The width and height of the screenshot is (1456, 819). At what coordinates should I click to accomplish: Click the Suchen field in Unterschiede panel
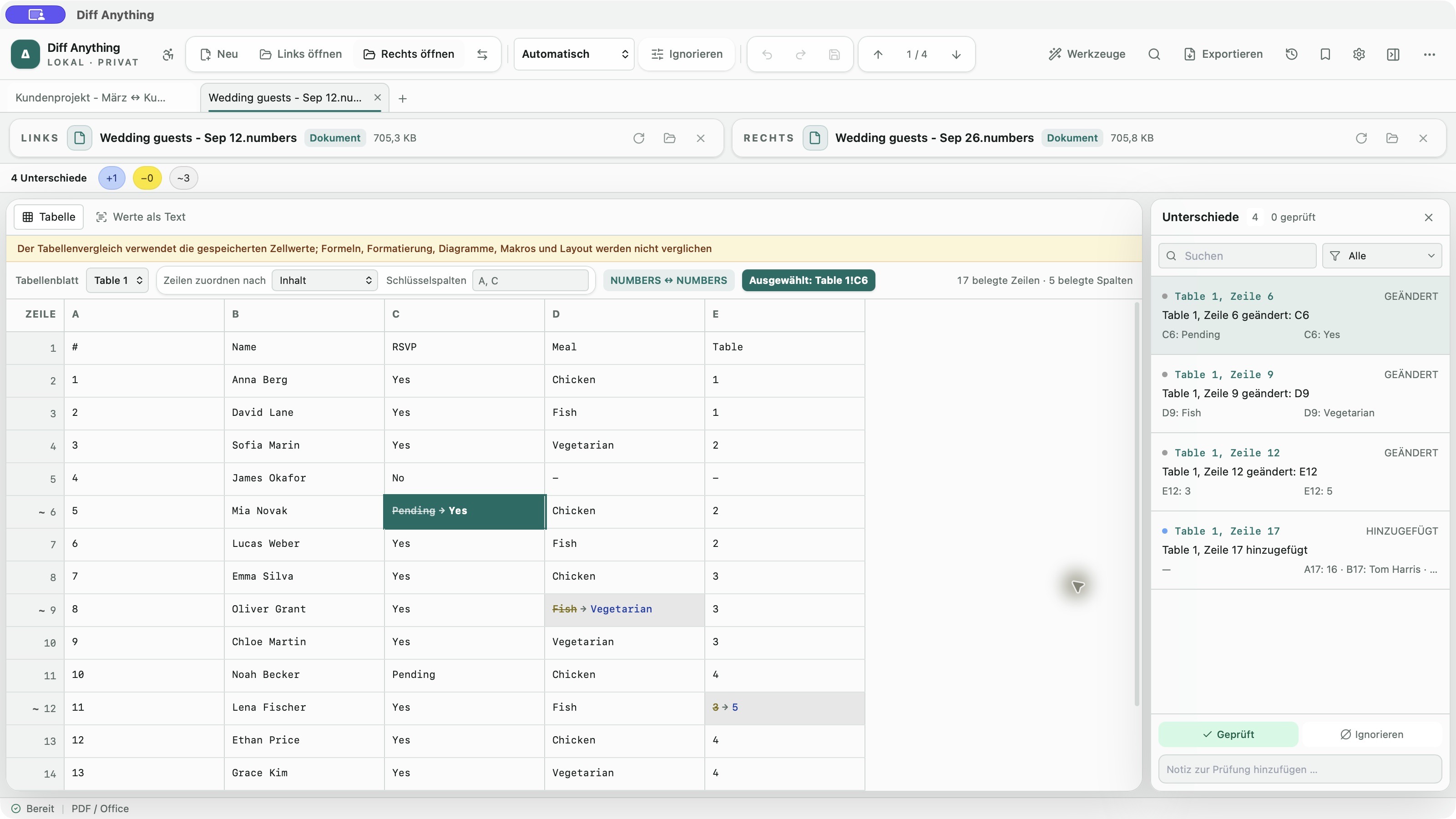1237,256
